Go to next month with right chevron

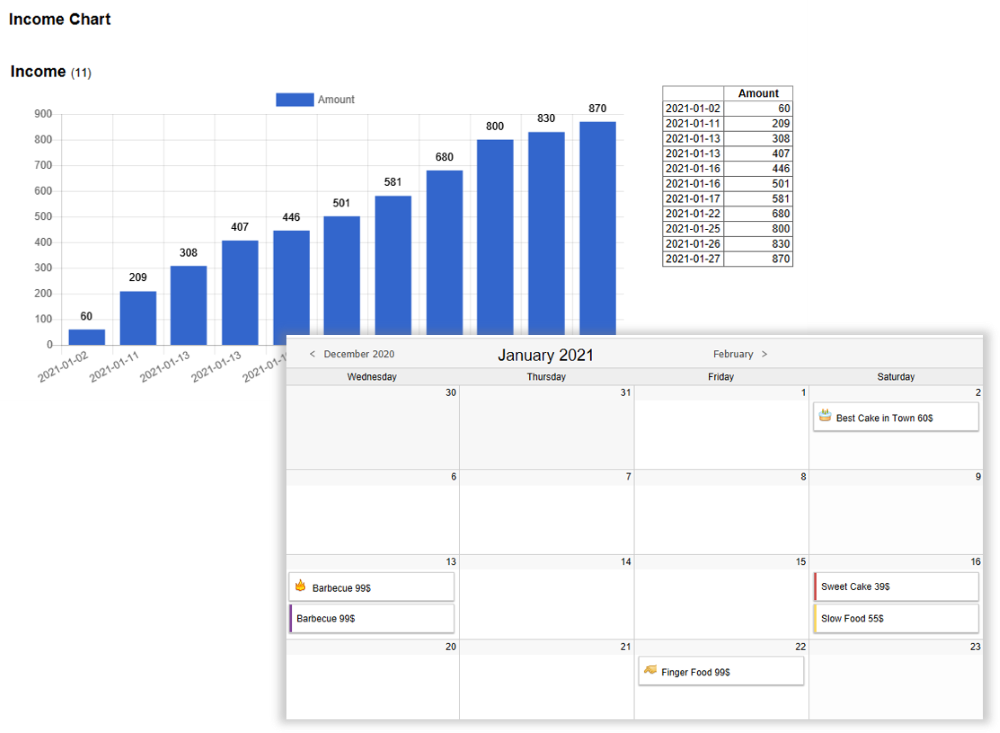[765, 354]
